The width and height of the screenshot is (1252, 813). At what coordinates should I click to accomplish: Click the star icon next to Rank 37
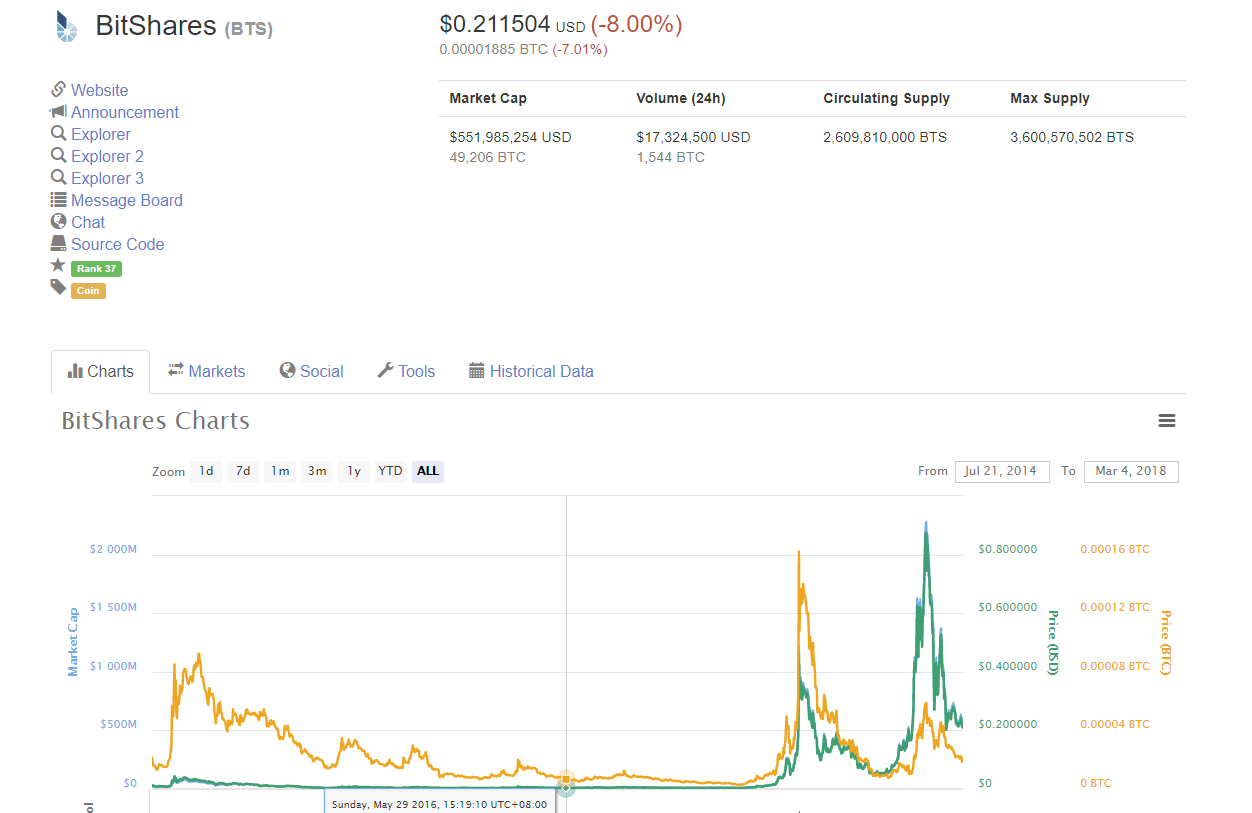click(x=58, y=265)
